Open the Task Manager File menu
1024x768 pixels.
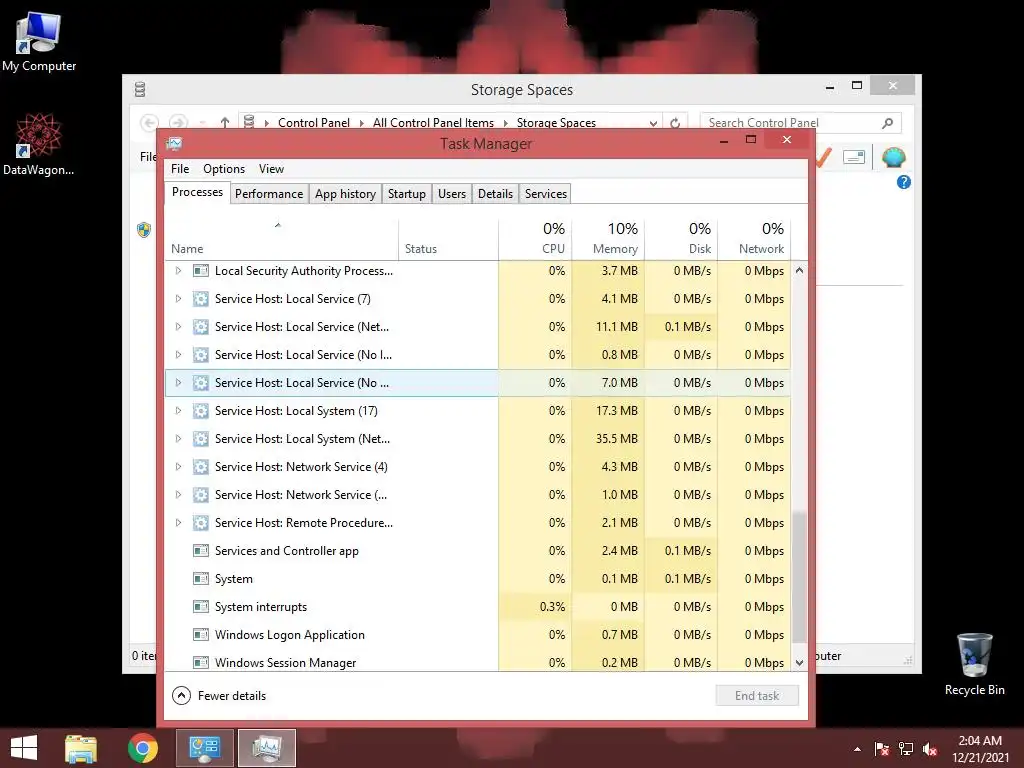180,168
